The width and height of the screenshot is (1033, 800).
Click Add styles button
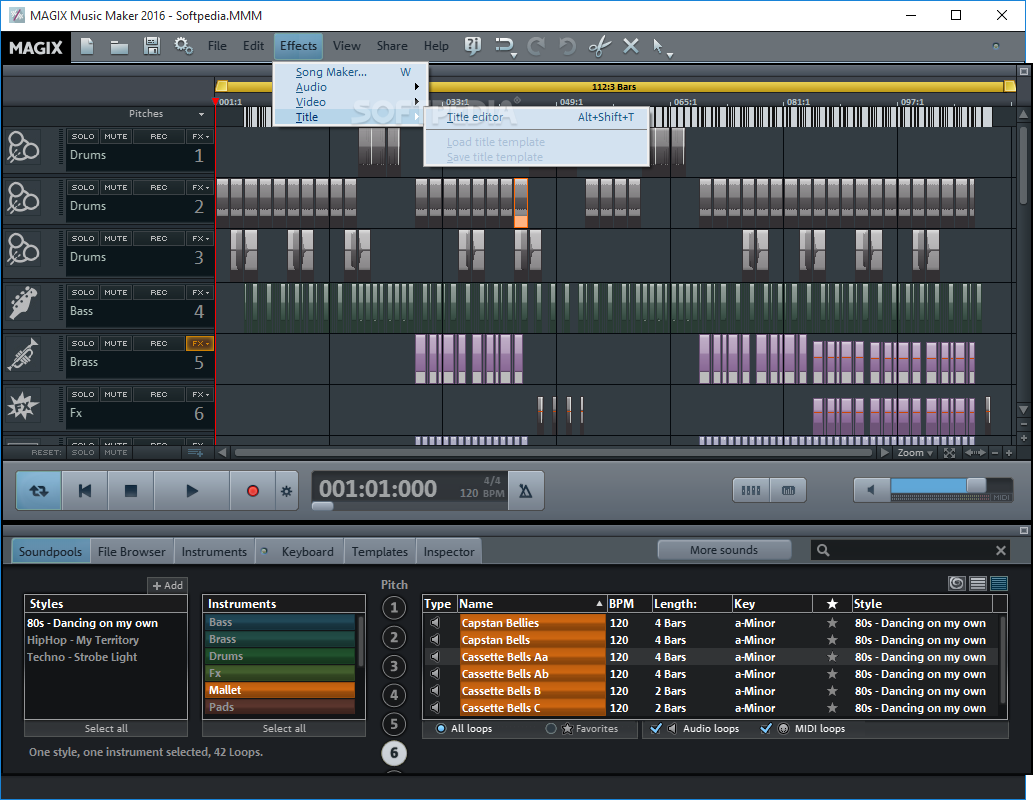167,585
